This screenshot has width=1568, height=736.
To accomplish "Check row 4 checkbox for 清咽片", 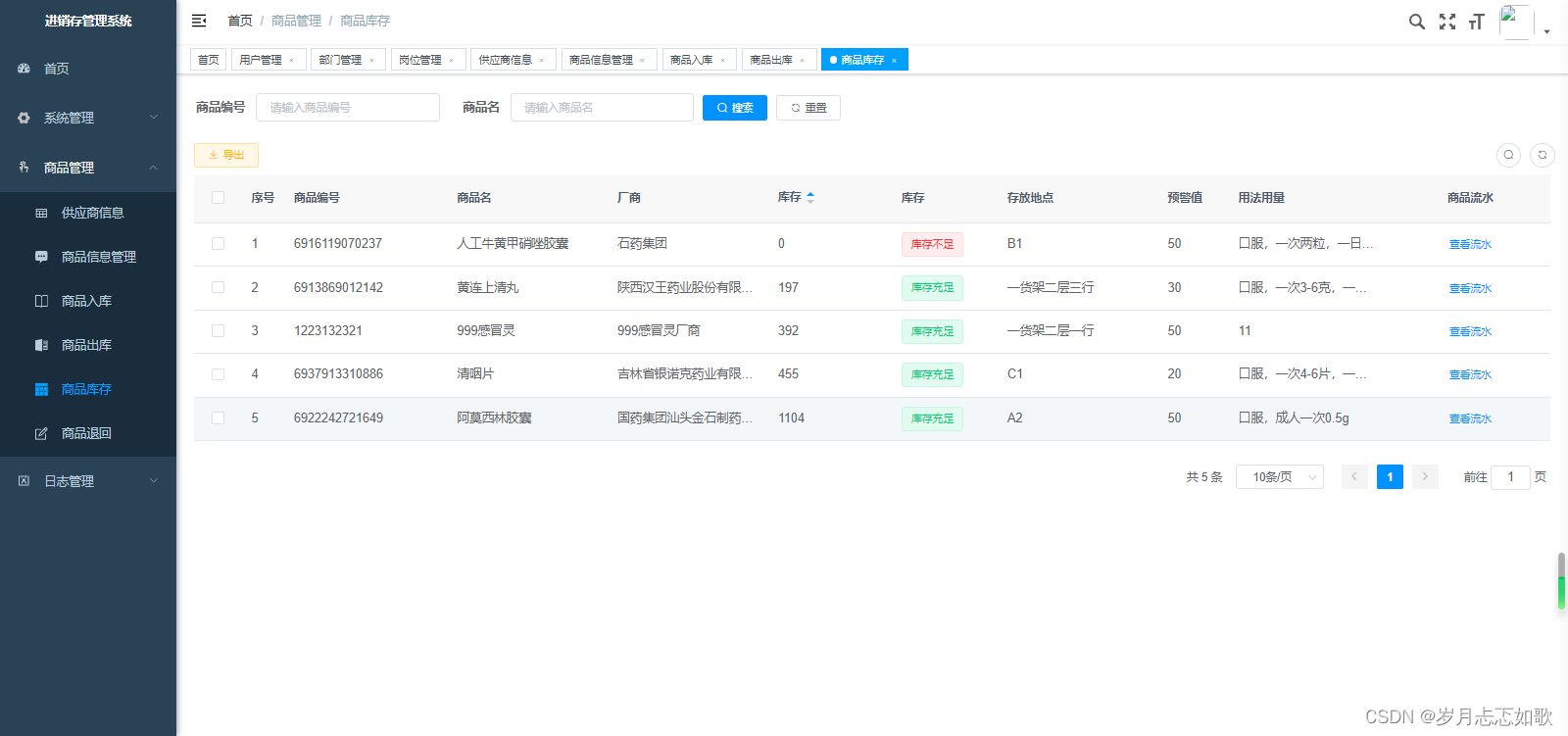I will click(x=218, y=374).
